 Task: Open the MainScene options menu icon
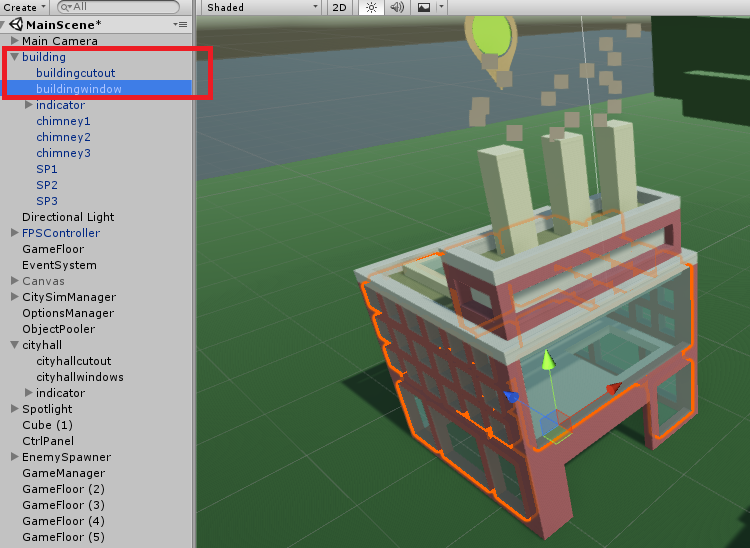pyautogui.click(x=180, y=24)
